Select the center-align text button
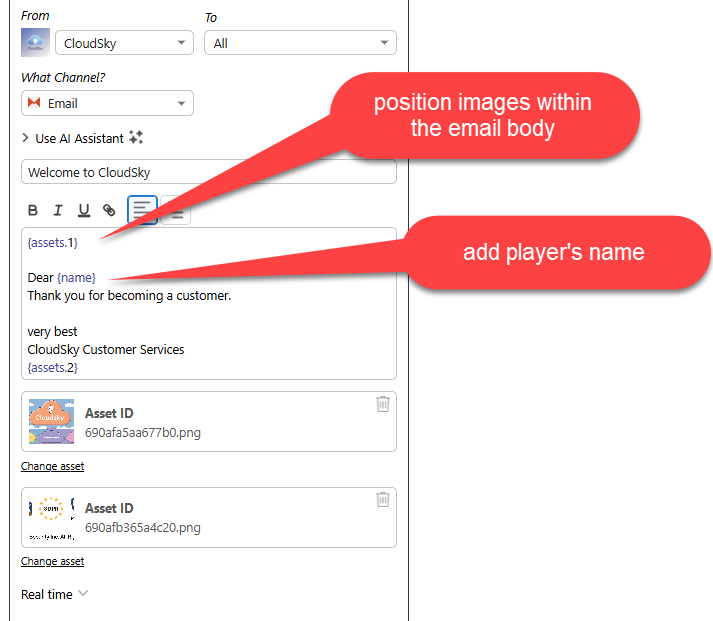 (x=175, y=212)
